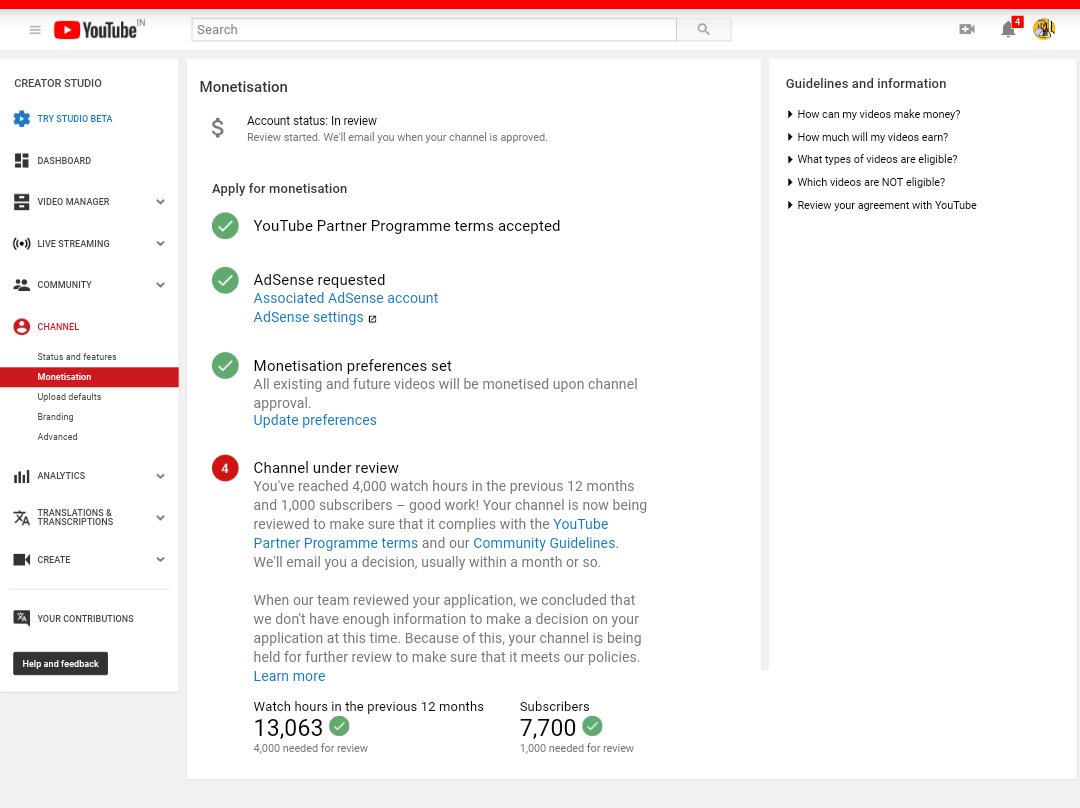Open Status and features submenu item
1080x808 pixels.
pos(76,357)
